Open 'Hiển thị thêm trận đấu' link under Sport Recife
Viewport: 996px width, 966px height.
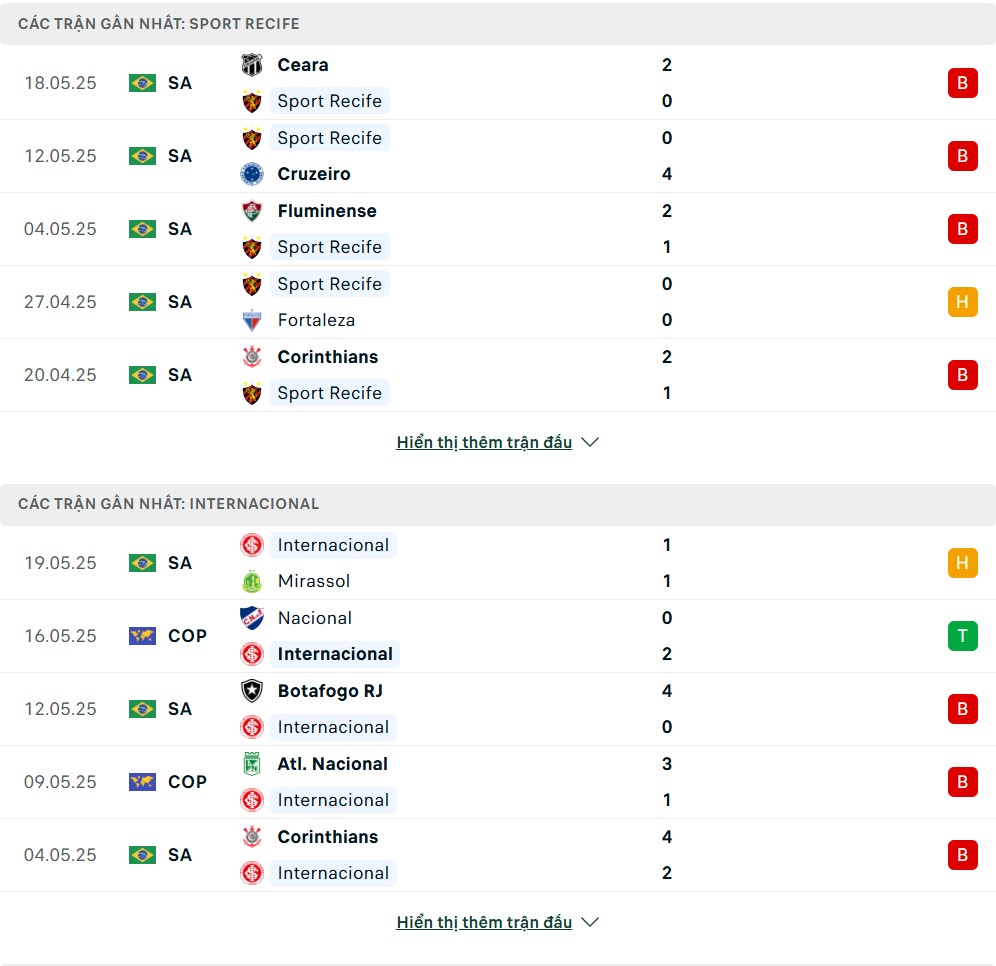[484, 442]
